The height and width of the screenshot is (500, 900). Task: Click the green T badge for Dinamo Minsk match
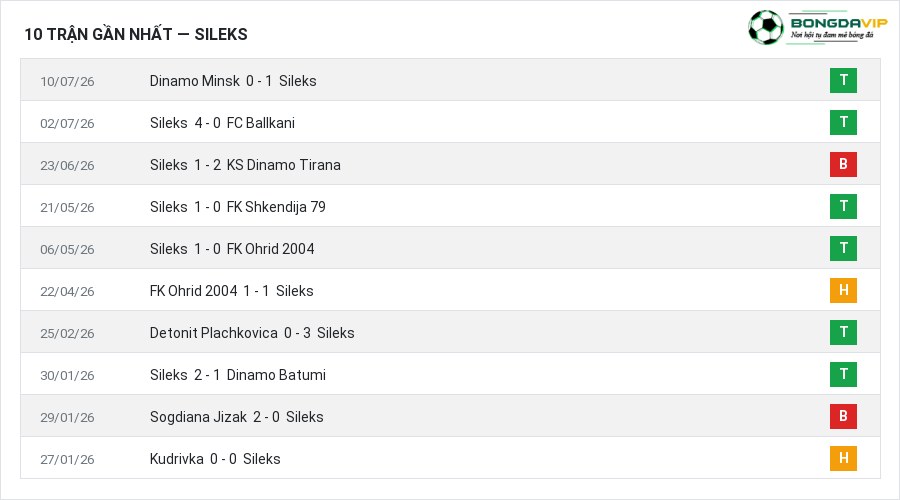[843, 80]
